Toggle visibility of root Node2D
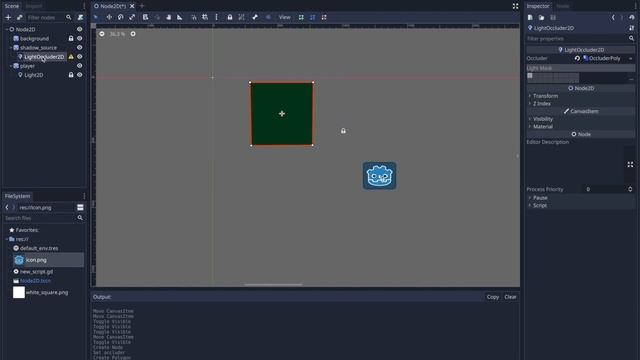 coord(80,29)
